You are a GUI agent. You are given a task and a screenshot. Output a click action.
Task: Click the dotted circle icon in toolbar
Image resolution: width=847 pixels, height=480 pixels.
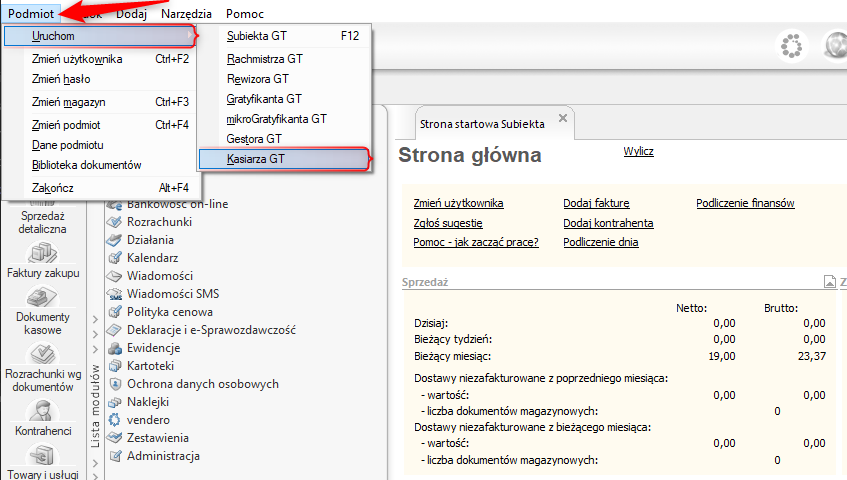(x=792, y=46)
